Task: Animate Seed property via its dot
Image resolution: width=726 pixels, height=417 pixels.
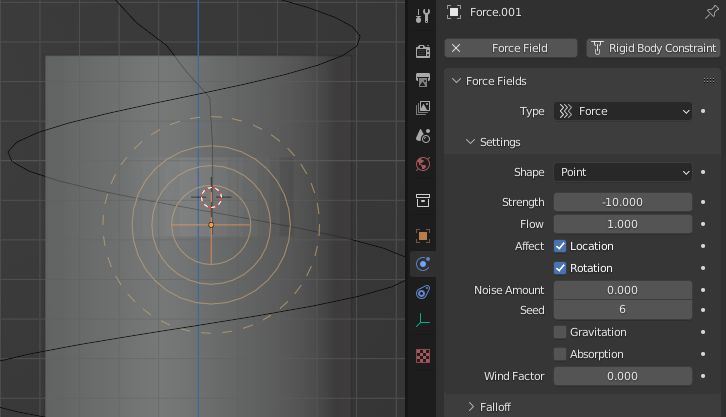Action: coord(703,310)
